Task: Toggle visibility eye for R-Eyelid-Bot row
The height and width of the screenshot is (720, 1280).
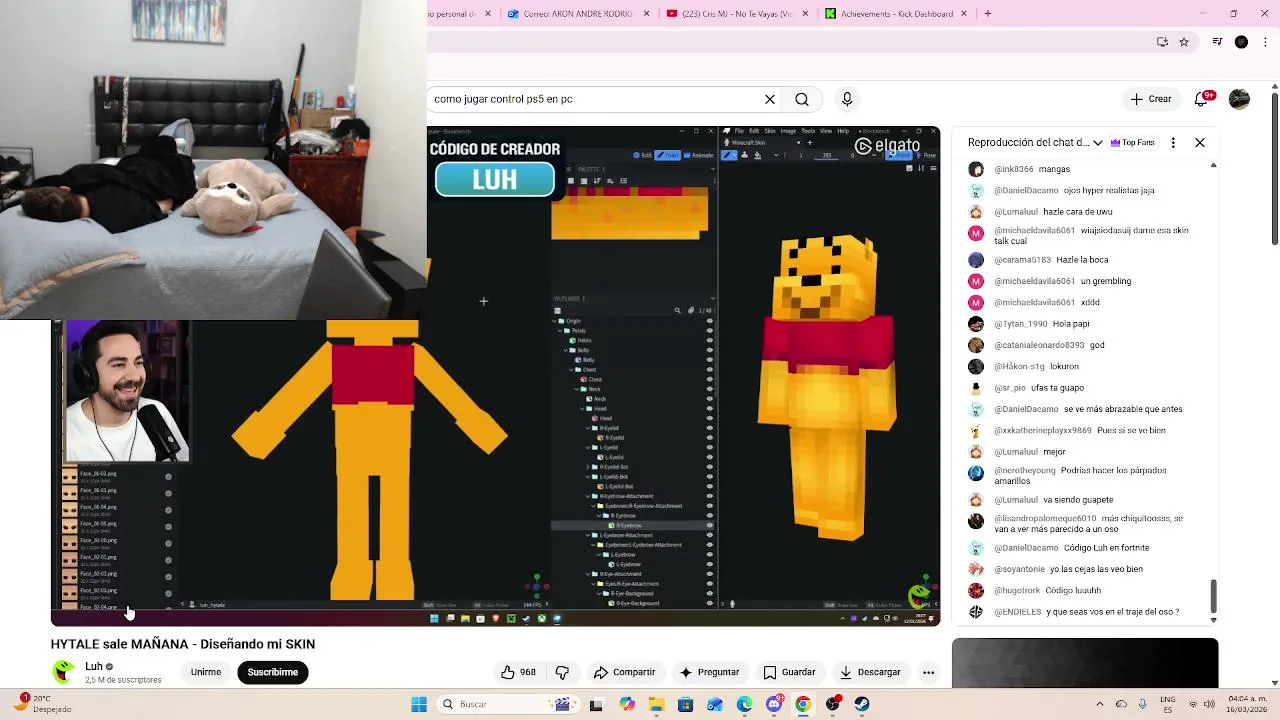Action: pyautogui.click(x=710, y=467)
